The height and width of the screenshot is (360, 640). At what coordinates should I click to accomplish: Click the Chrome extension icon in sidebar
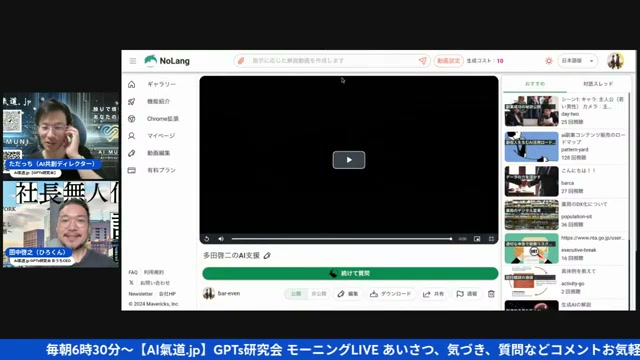click(x=131, y=118)
